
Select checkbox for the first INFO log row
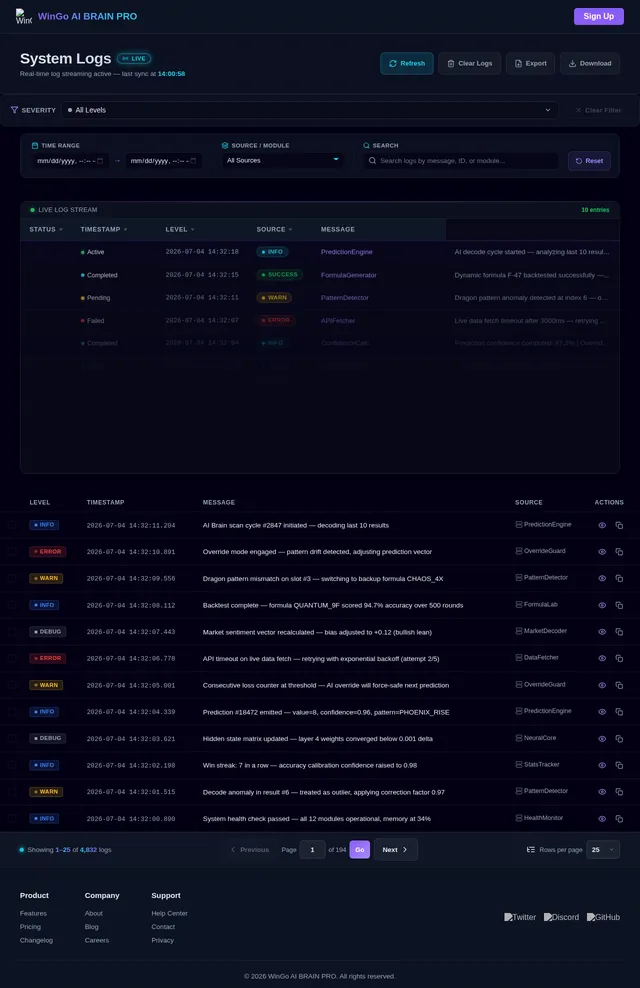(12, 525)
